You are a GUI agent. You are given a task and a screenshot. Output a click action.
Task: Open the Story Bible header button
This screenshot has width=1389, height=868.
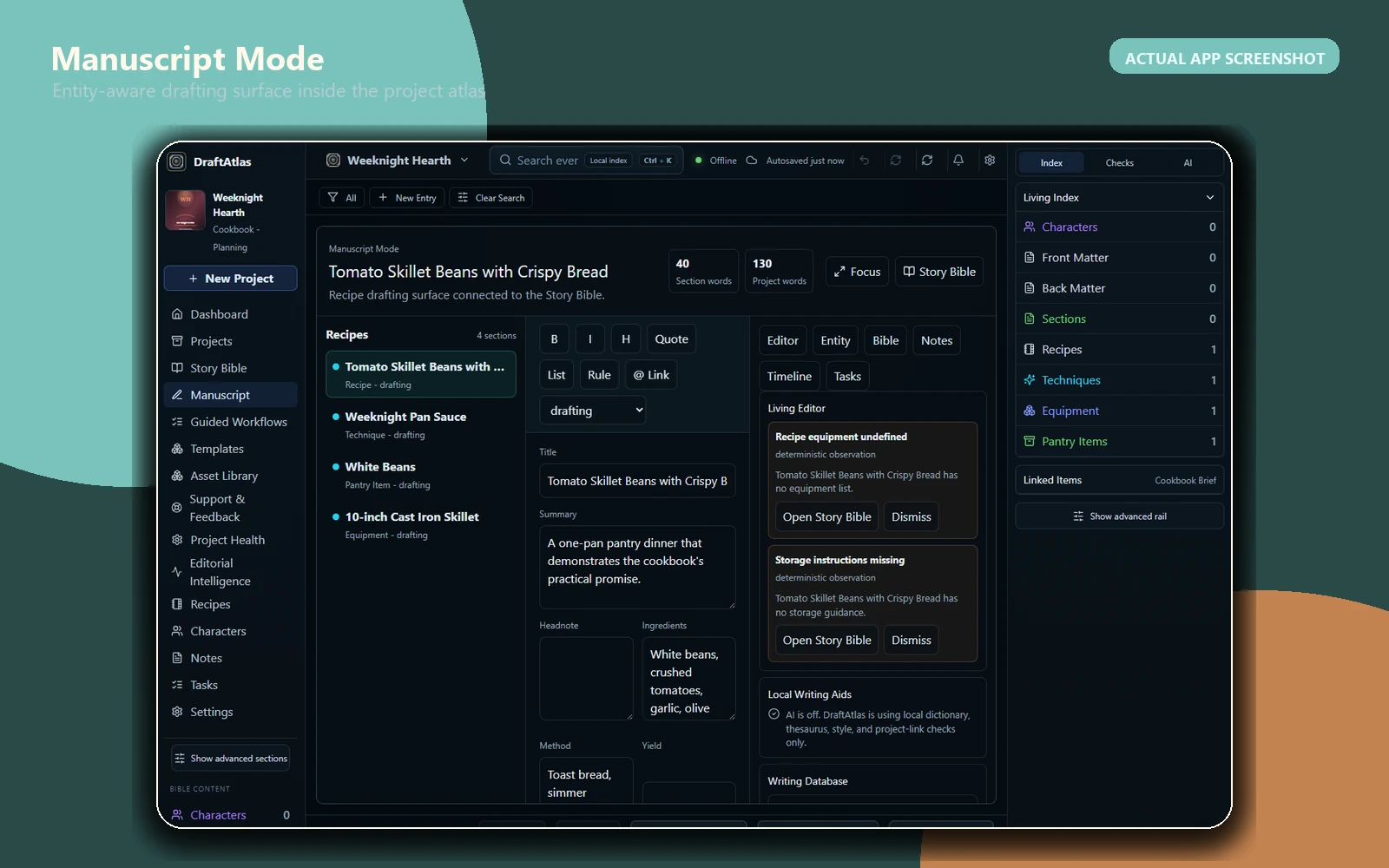[x=939, y=272]
